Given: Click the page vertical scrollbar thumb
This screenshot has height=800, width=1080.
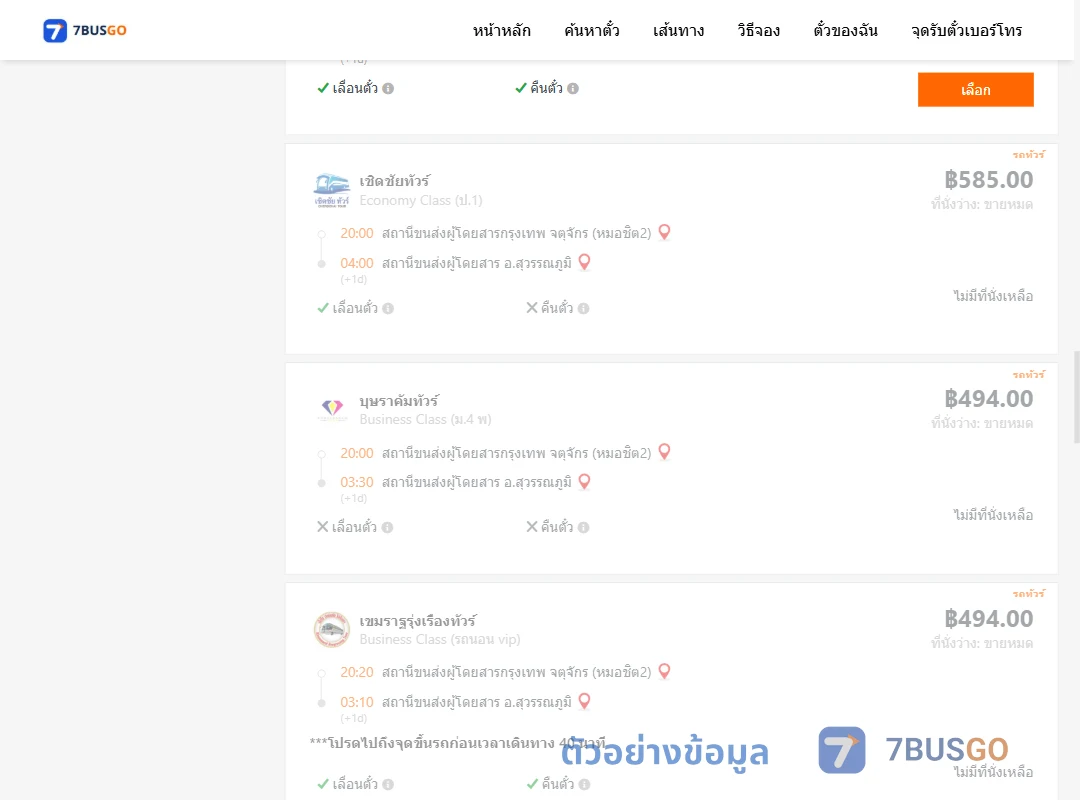Looking at the screenshot, I should click(x=1077, y=398).
